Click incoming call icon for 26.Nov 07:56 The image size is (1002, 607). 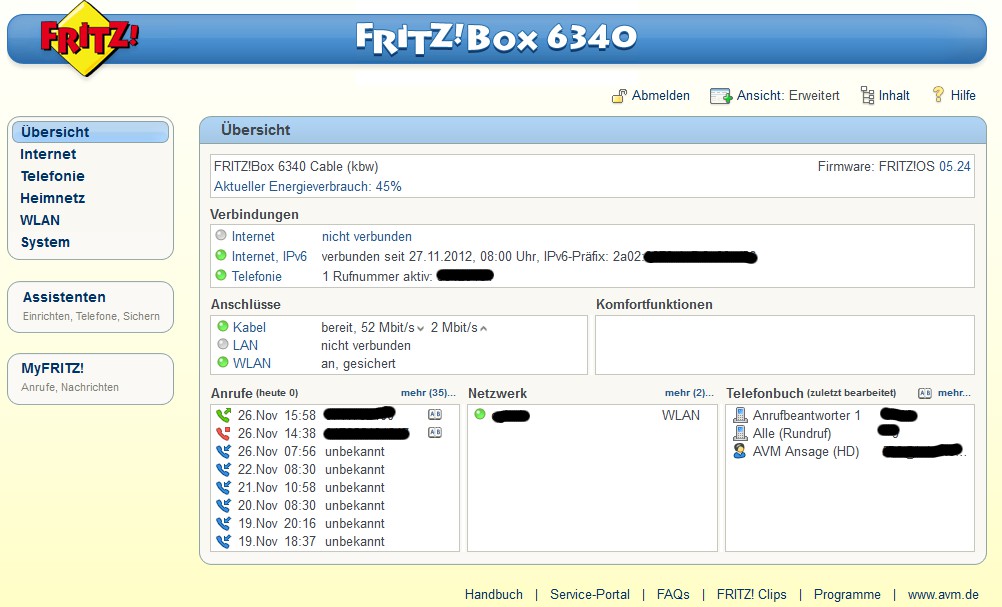click(x=223, y=451)
